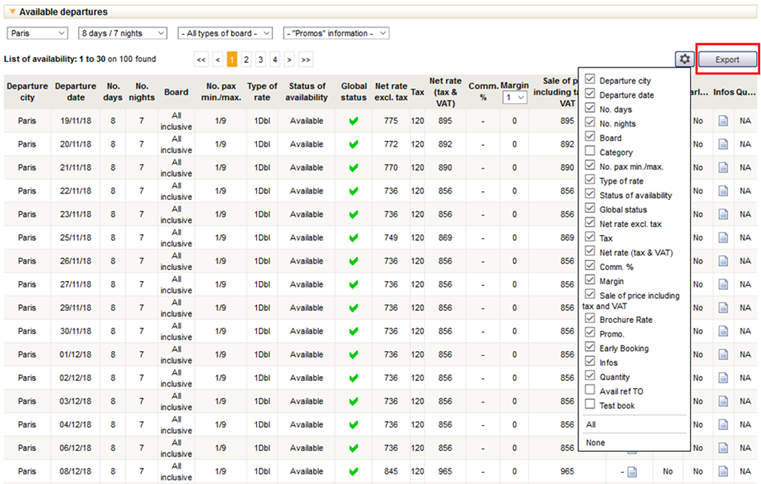Go to the last page of results
Viewport: 761px width, 484px height.
click(x=306, y=60)
